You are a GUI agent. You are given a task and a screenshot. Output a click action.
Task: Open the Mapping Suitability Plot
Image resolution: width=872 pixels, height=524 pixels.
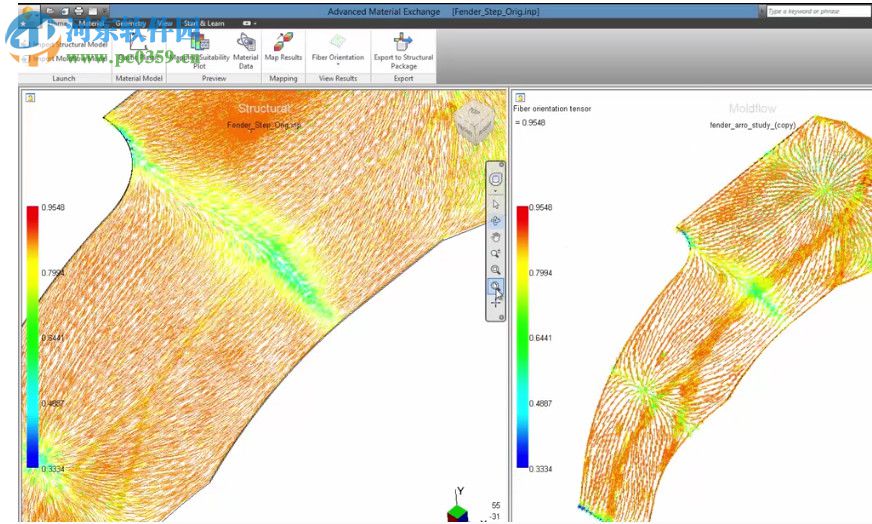(x=200, y=52)
